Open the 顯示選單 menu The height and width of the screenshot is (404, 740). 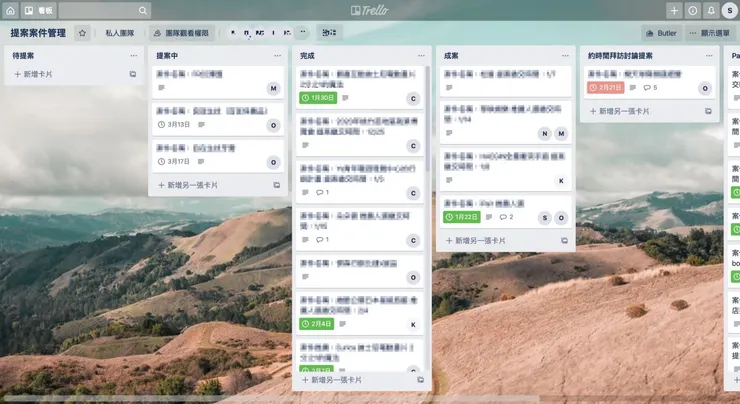click(709, 33)
